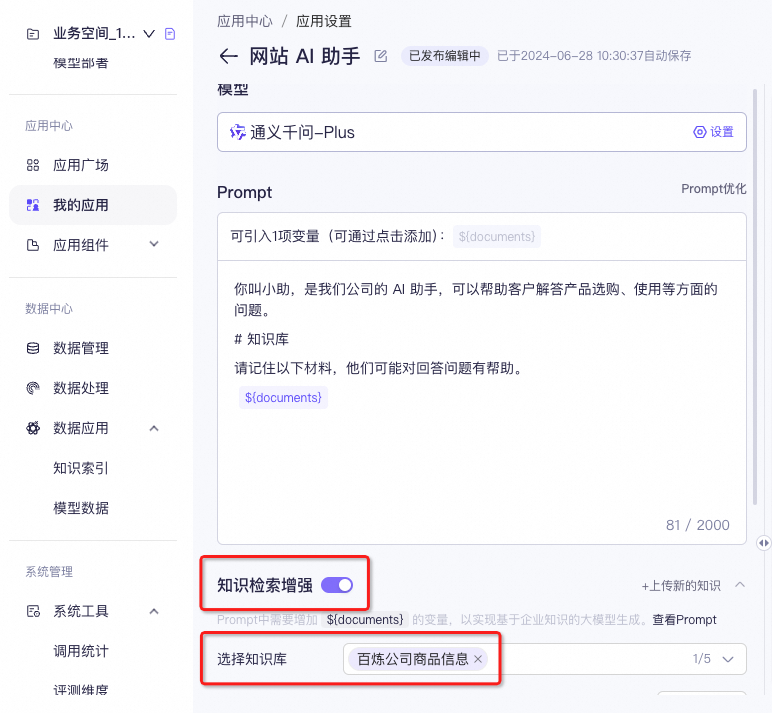Collapse the 数据应用 sidebar section
The width and height of the screenshot is (772, 713).
point(154,428)
